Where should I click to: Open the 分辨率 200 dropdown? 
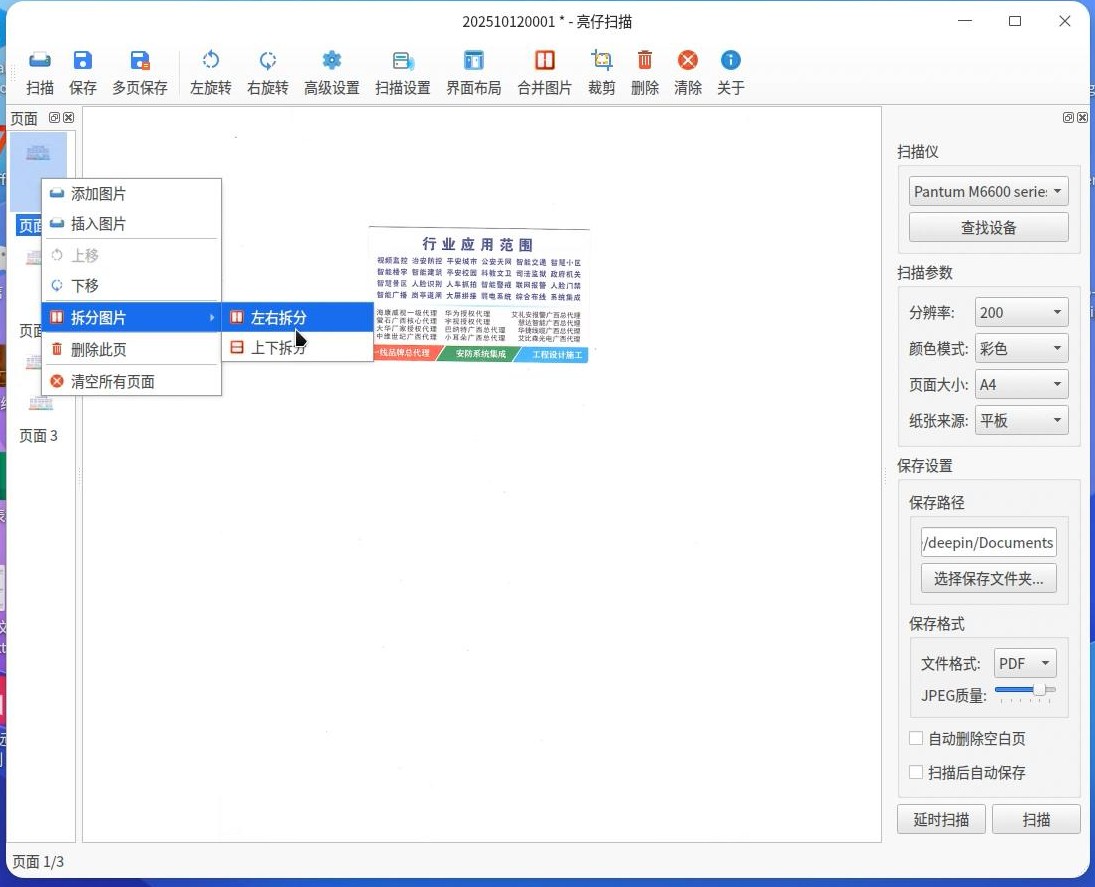coord(1021,312)
